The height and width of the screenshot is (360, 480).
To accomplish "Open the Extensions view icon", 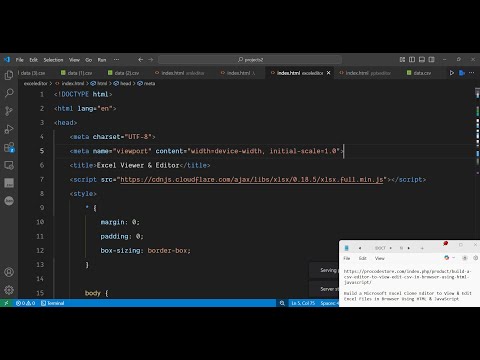I will point(9,147).
